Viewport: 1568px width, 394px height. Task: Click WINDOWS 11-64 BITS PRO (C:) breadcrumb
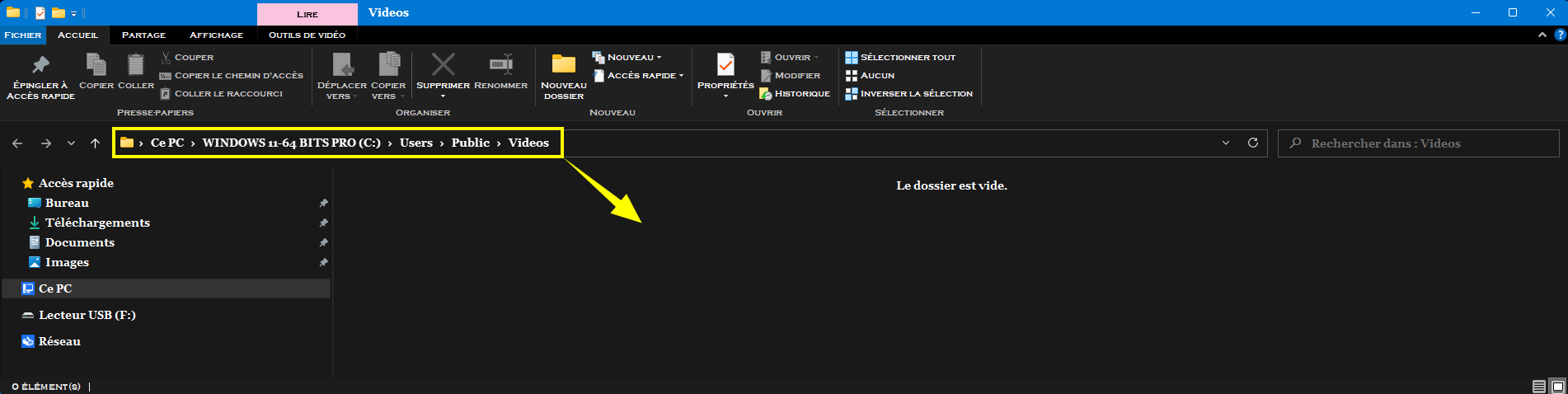point(291,143)
